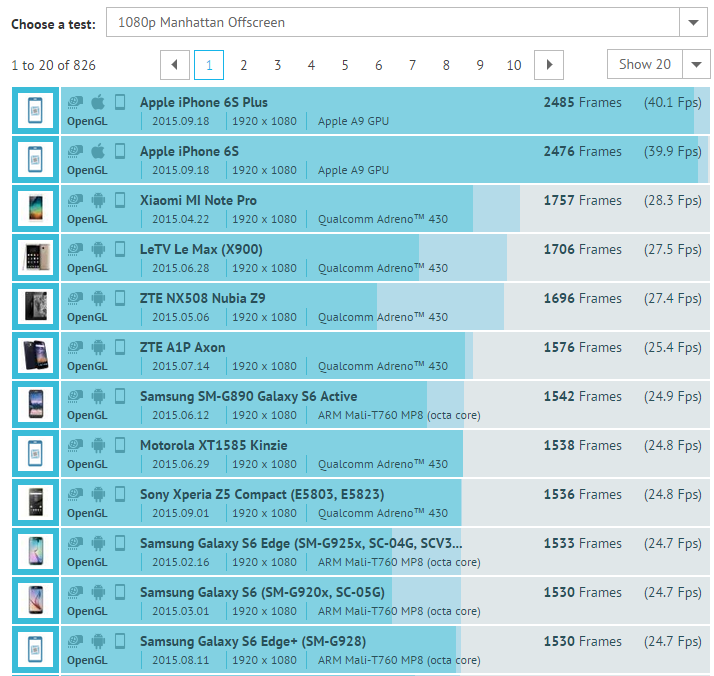Jump to results page 10
Screen dimensions: 714x676
pos(514,65)
